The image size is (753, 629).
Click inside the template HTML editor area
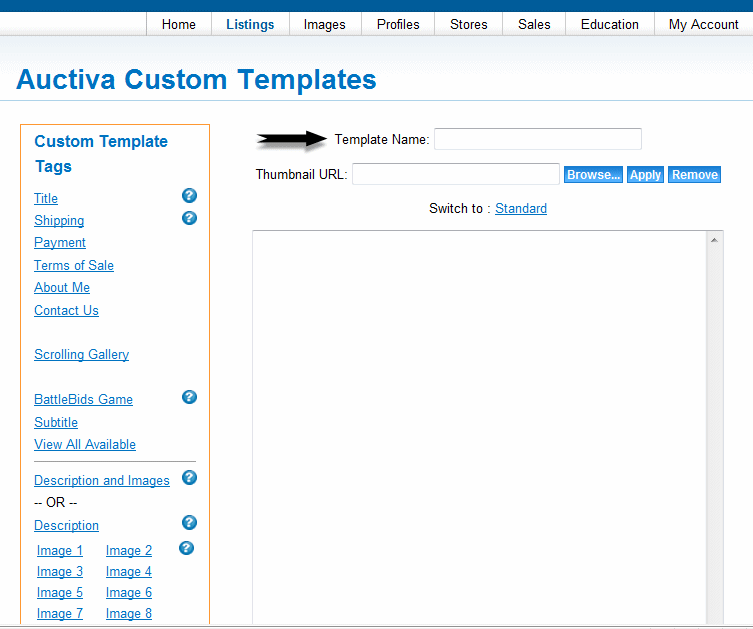[480, 427]
